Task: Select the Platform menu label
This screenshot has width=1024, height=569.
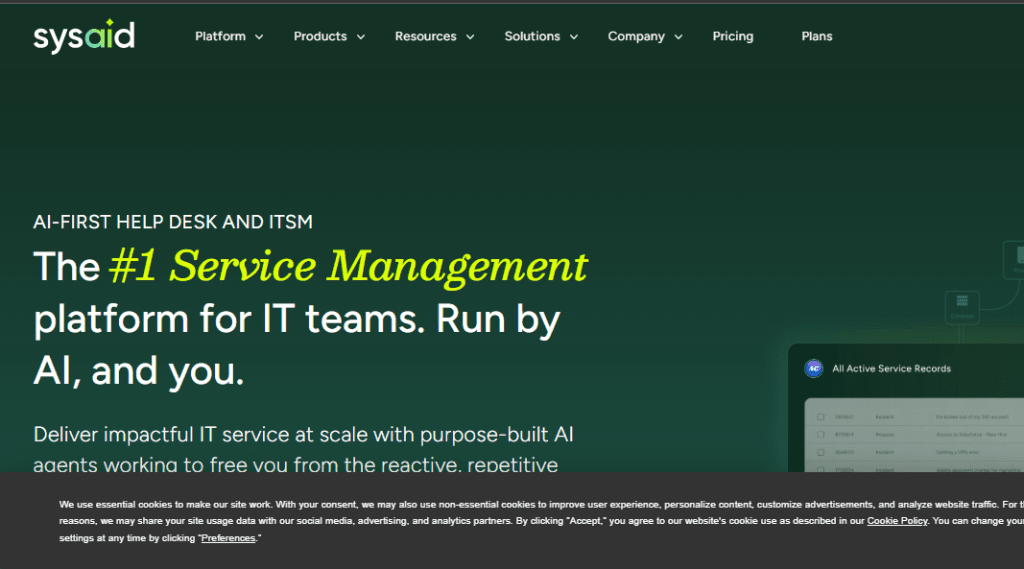Action: point(220,36)
